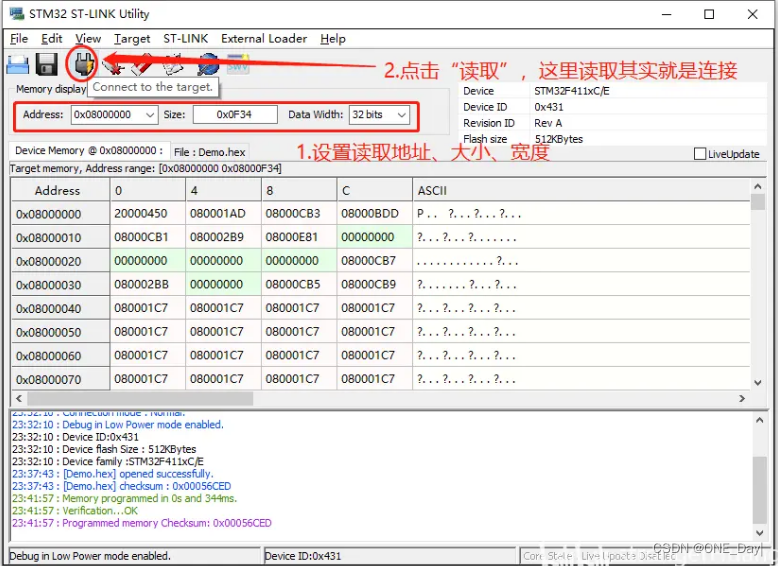Click memory grid scroll-down arrow
This screenshot has width=778, height=566.
tap(757, 382)
